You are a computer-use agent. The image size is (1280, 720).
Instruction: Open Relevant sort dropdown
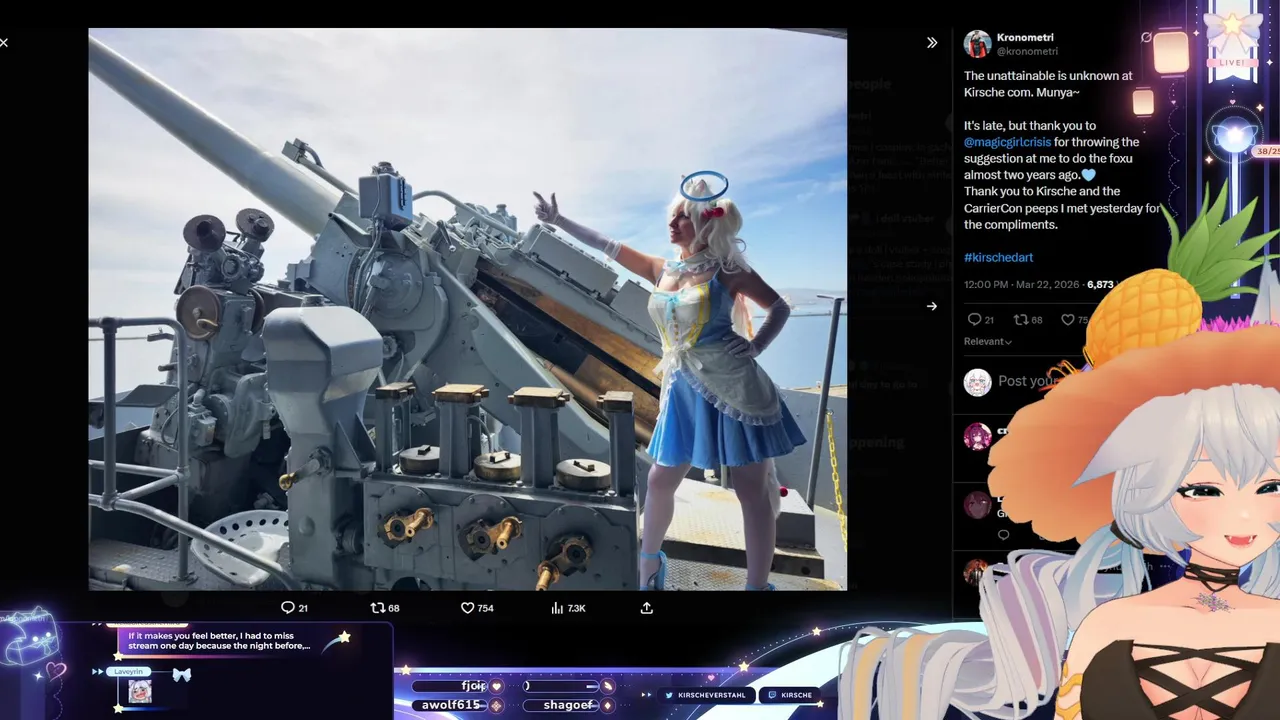tap(988, 342)
